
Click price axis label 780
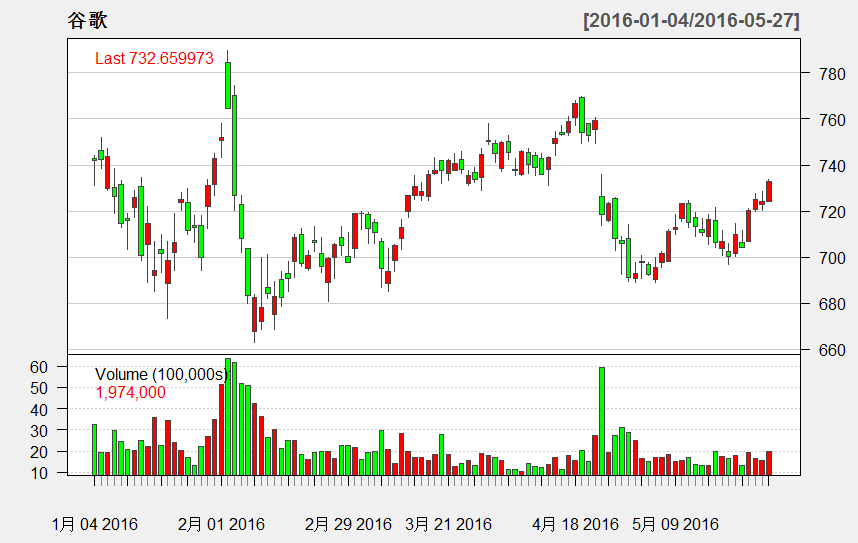click(832, 74)
